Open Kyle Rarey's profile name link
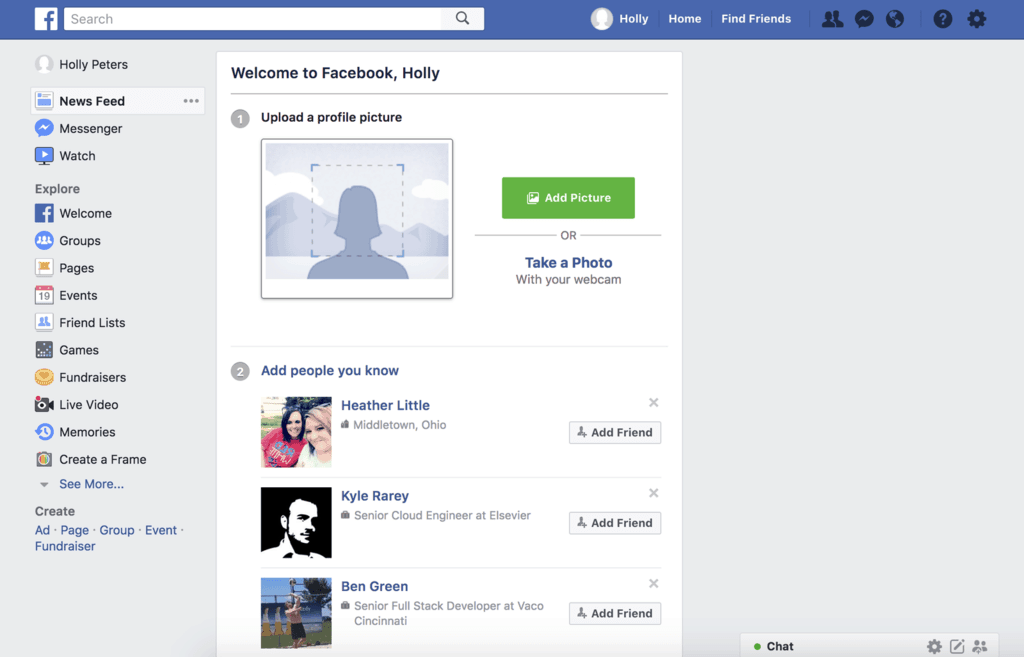The width and height of the screenshot is (1024, 657). click(375, 496)
